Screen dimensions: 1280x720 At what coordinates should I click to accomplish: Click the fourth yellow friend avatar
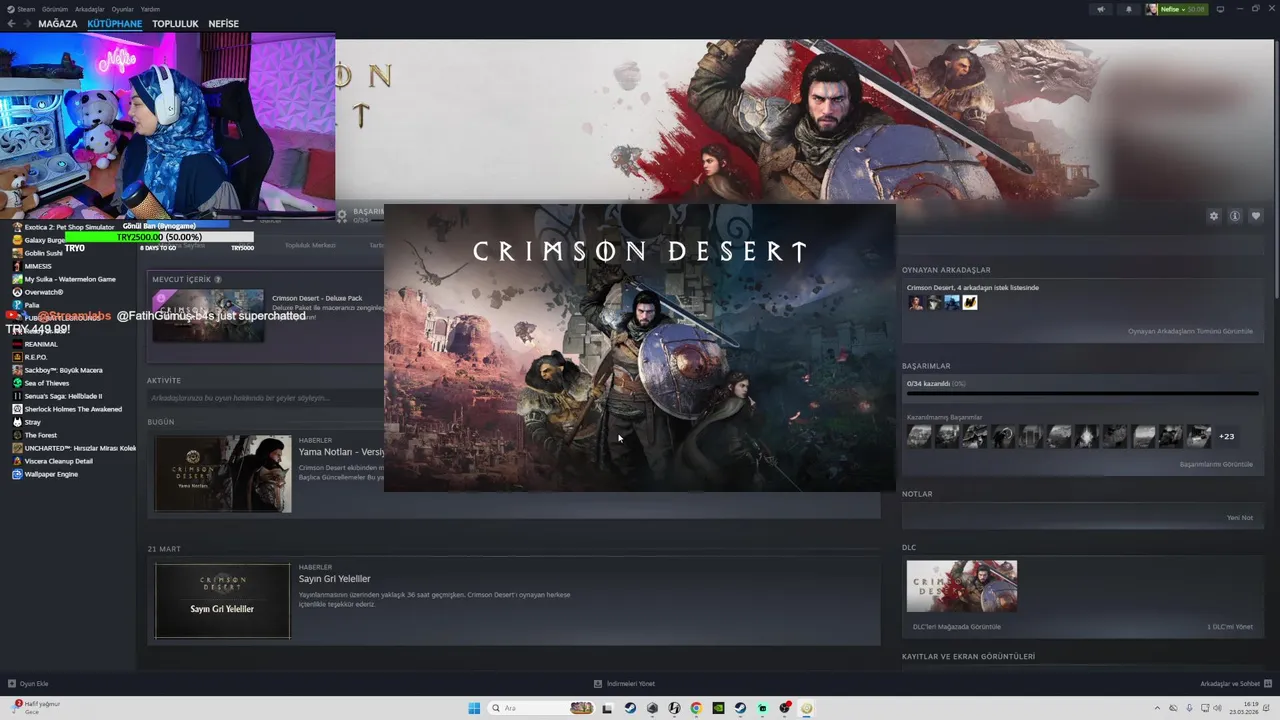(x=970, y=302)
